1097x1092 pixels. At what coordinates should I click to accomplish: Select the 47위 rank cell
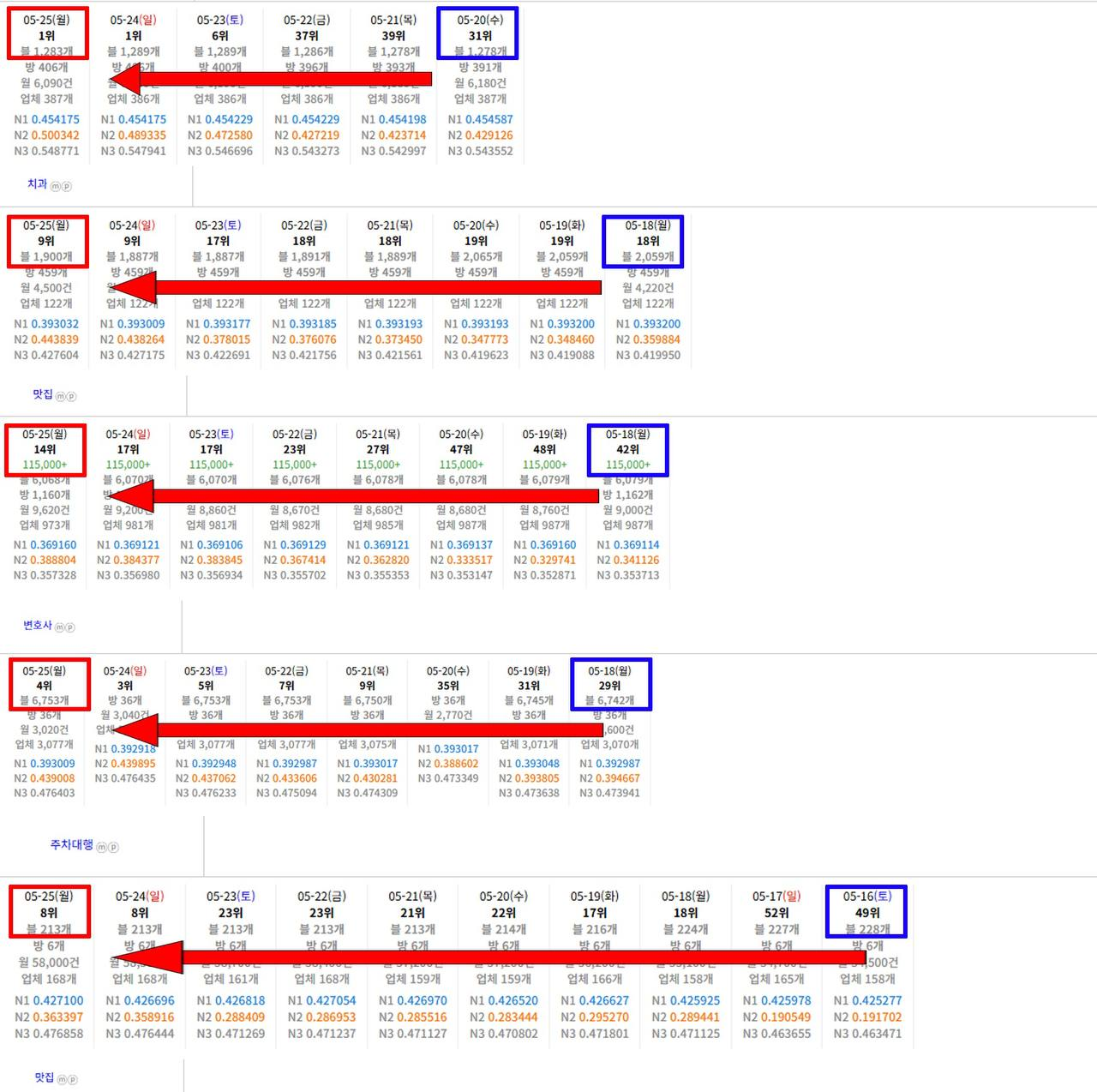[461, 449]
